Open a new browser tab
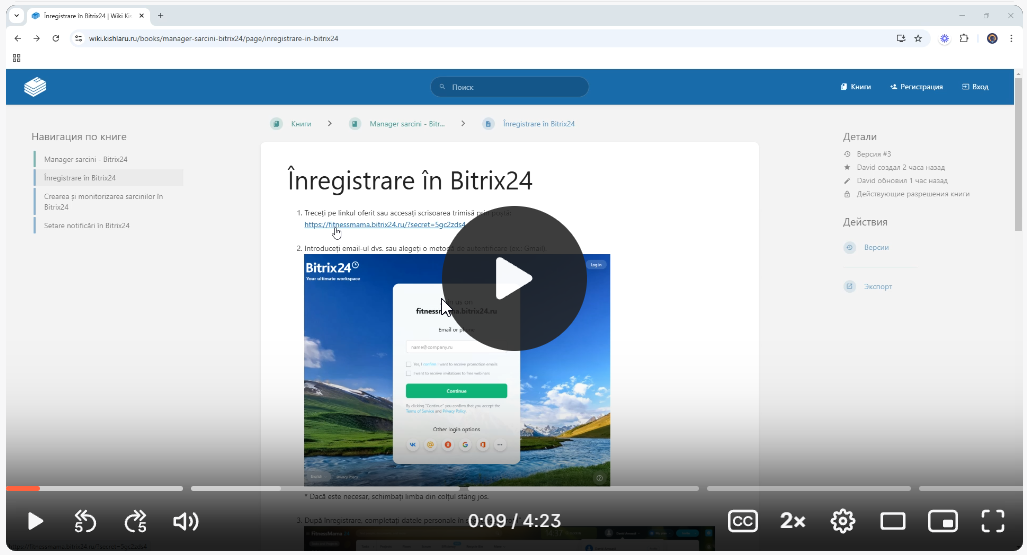1027x555 pixels. coord(160,16)
